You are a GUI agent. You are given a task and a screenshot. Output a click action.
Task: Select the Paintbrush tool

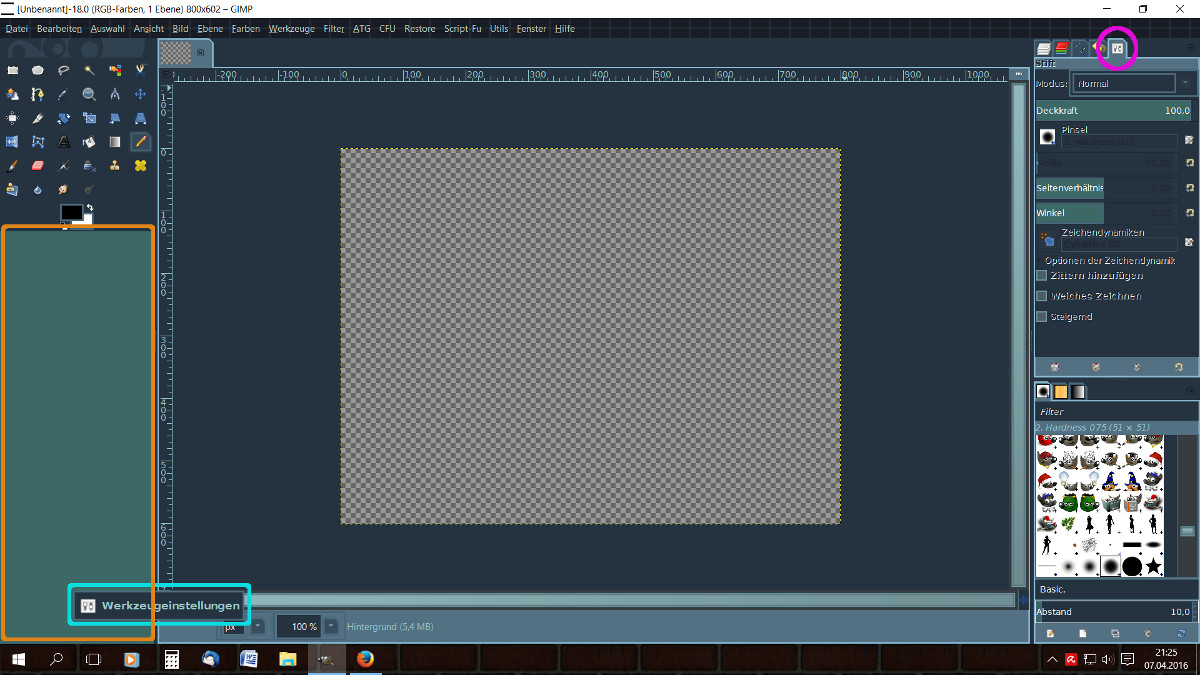(x=12, y=166)
